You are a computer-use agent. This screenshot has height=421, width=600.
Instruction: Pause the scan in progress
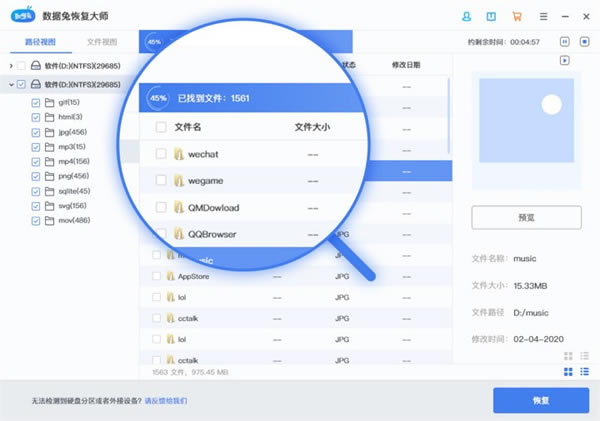click(565, 41)
